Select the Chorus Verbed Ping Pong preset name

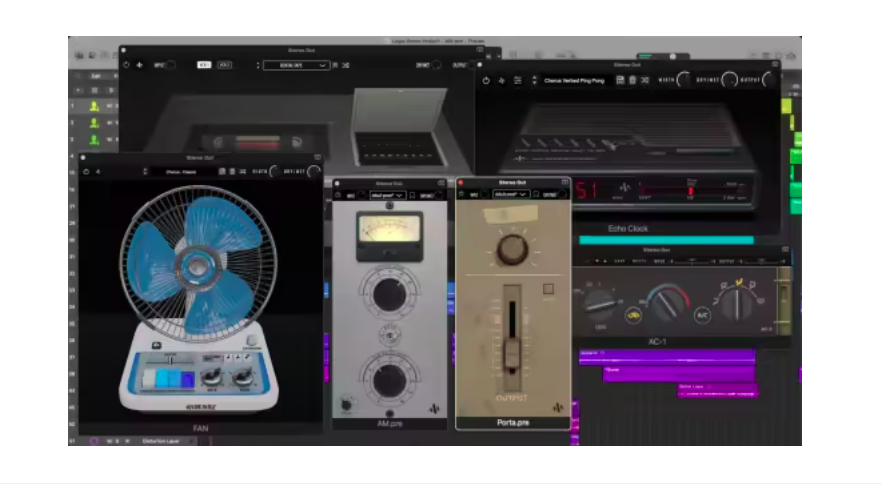tap(574, 80)
